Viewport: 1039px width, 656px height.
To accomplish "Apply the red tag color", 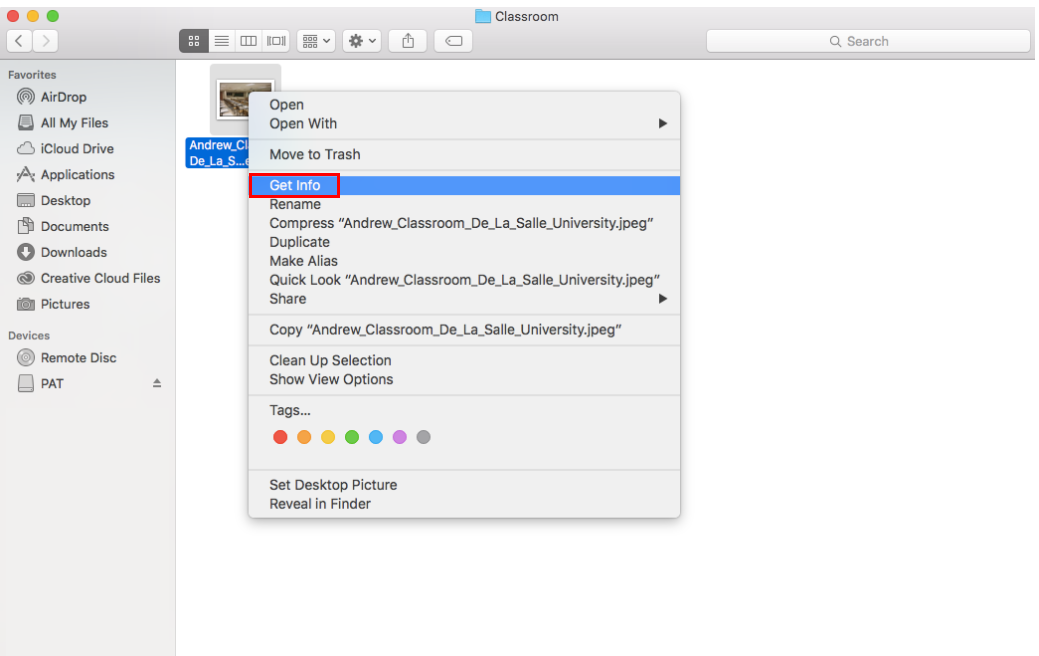I will pyautogui.click(x=280, y=437).
